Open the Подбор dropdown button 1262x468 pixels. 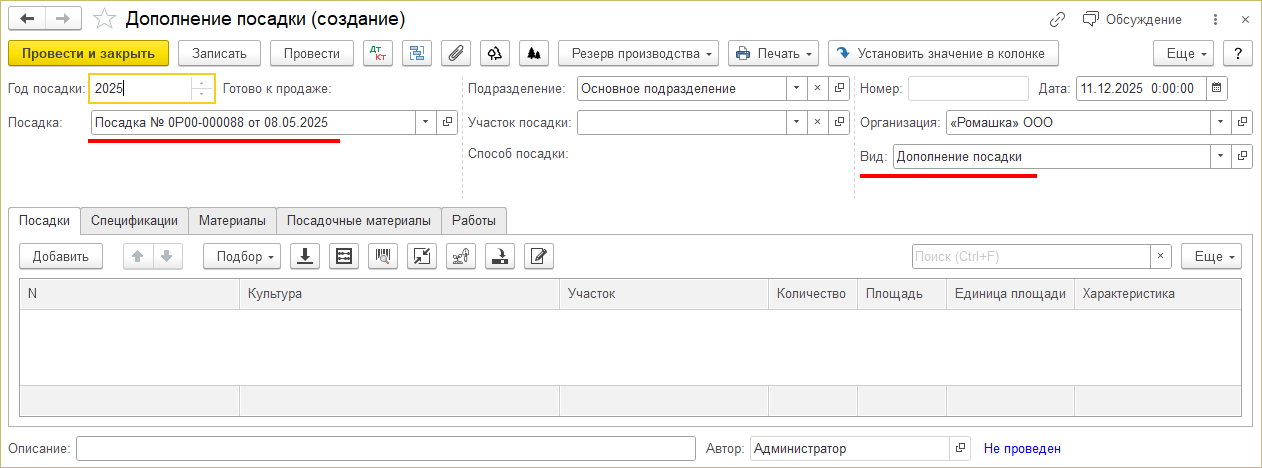point(242,256)
